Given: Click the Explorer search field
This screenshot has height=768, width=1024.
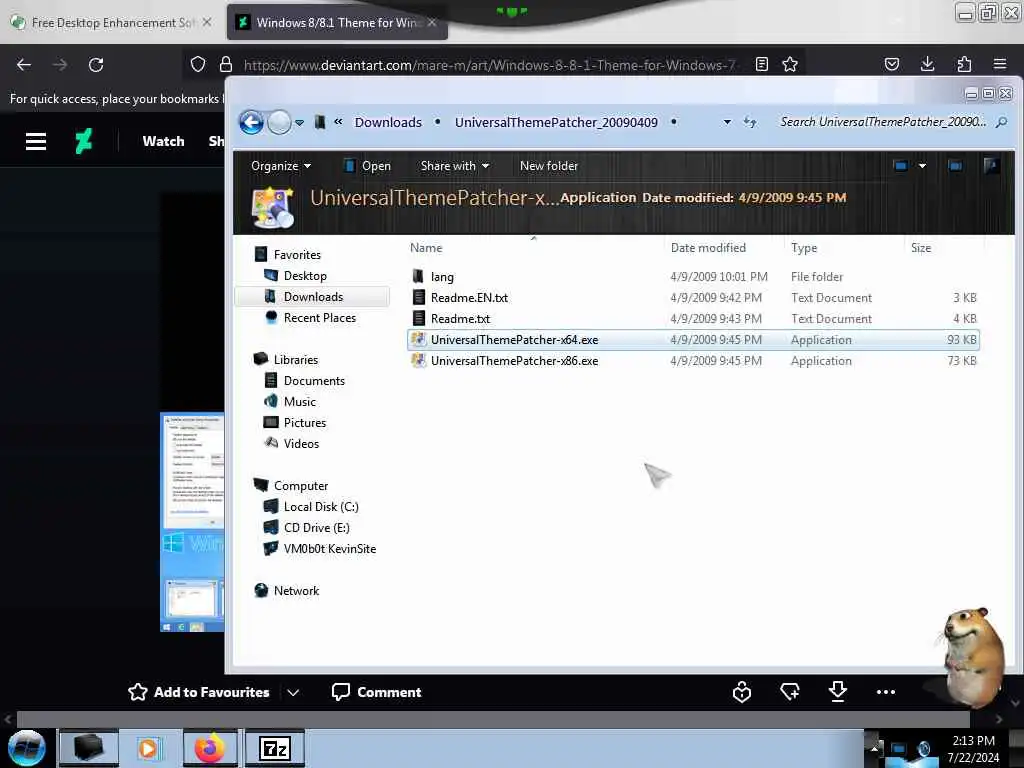Looking at the screenshot, I should [883, 122].
